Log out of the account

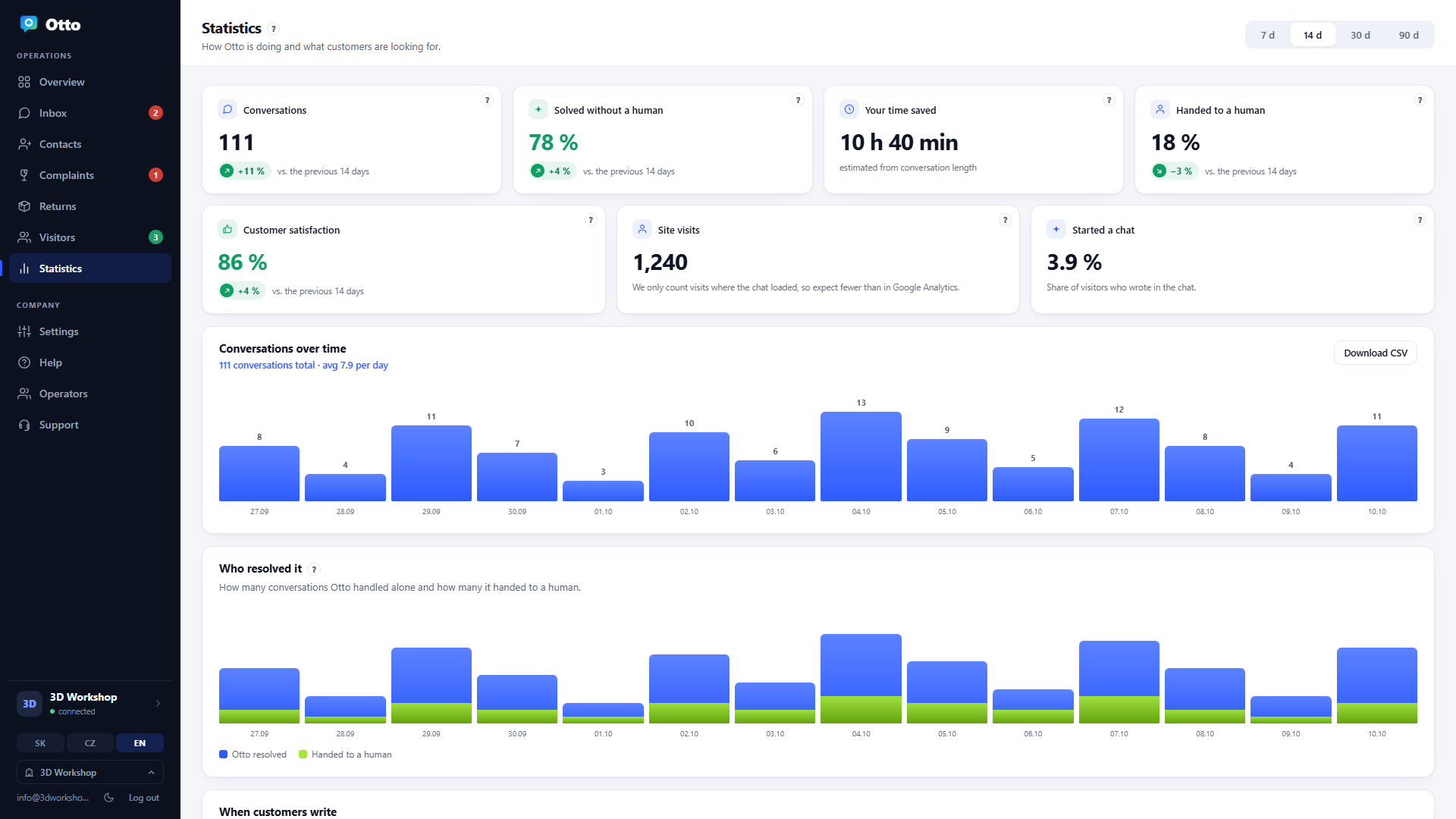[x=144, y=798]
